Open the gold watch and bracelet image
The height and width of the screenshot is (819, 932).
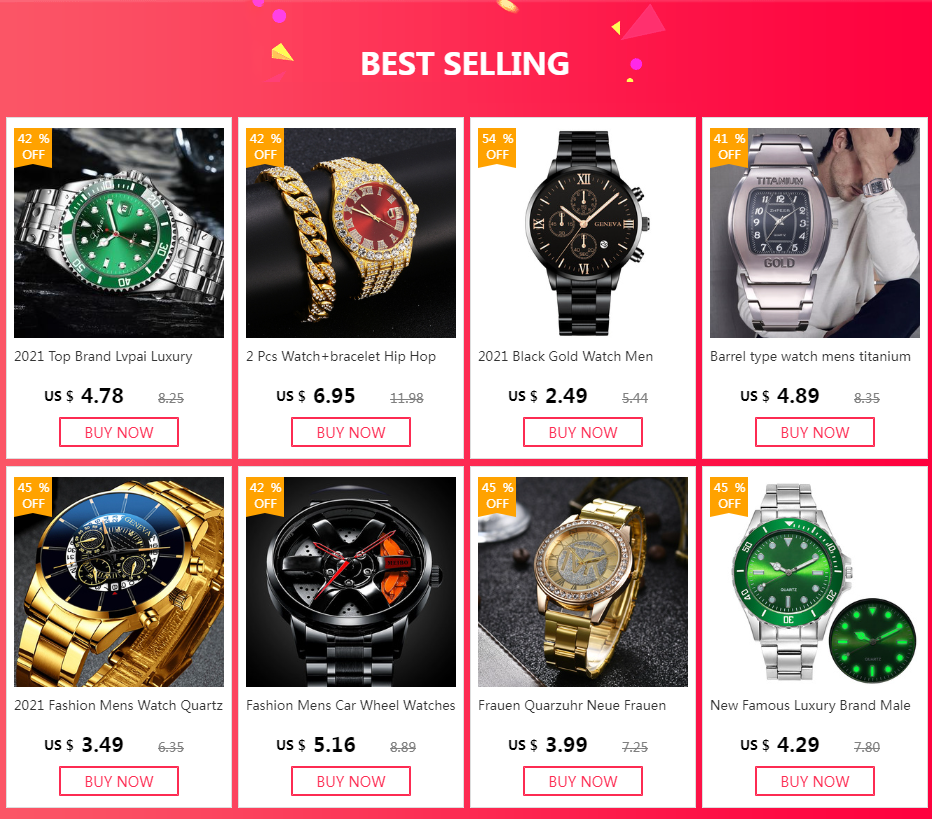(351, 233)
